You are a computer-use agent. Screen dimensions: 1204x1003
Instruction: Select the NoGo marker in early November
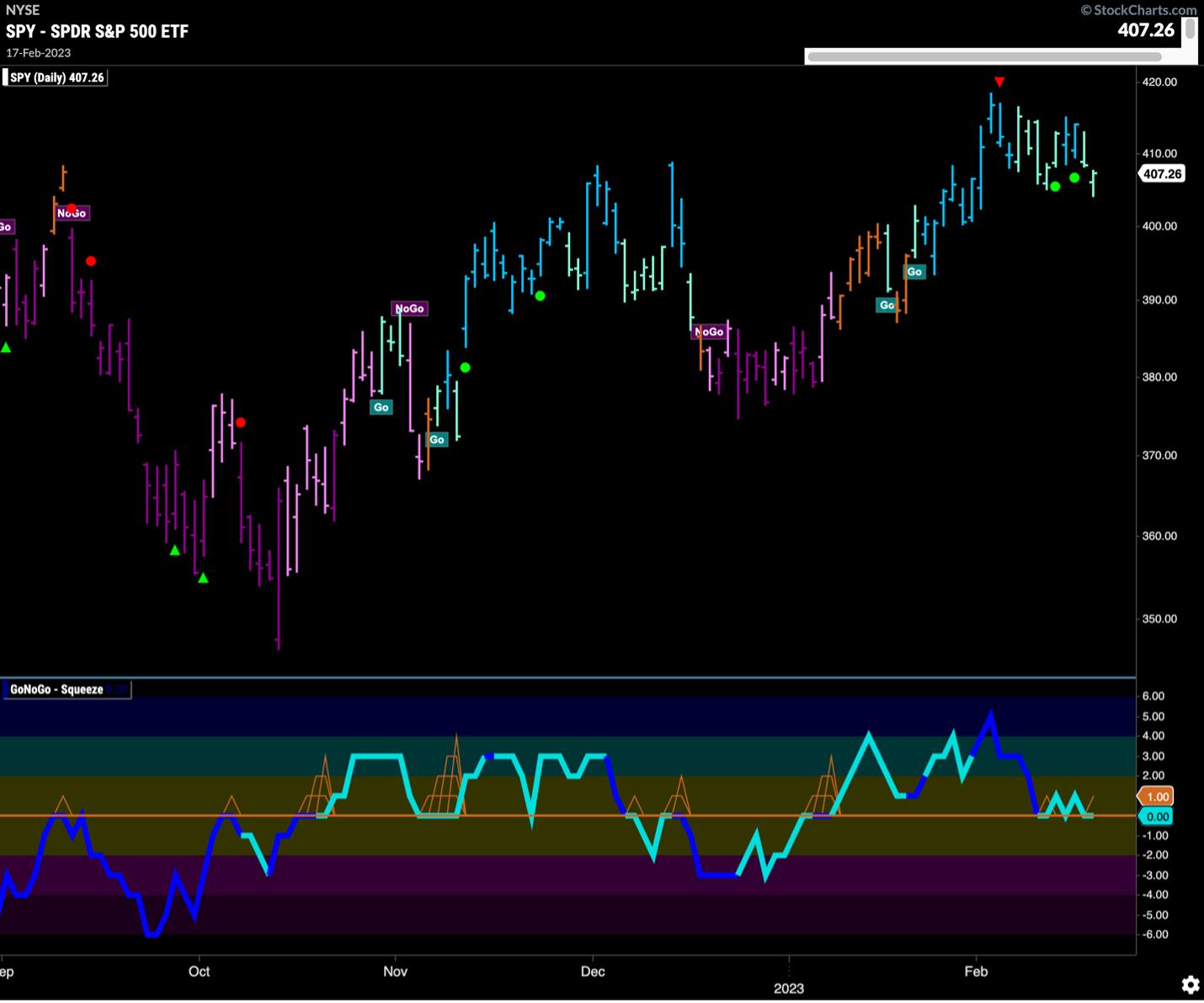[x=409, y=308]
